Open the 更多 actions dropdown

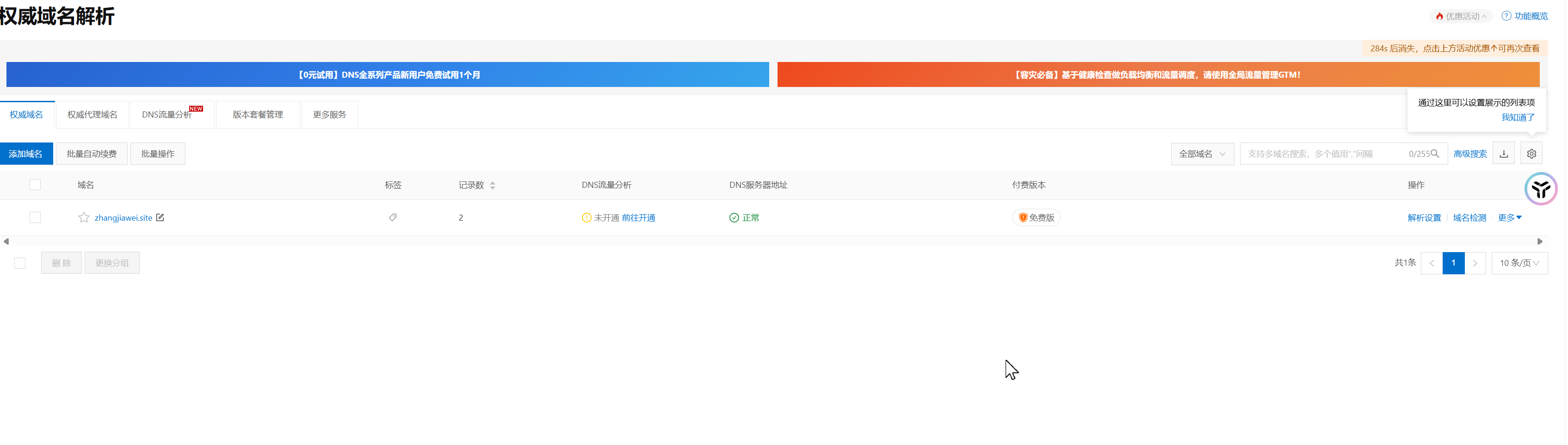click(x=1509, y=217)
